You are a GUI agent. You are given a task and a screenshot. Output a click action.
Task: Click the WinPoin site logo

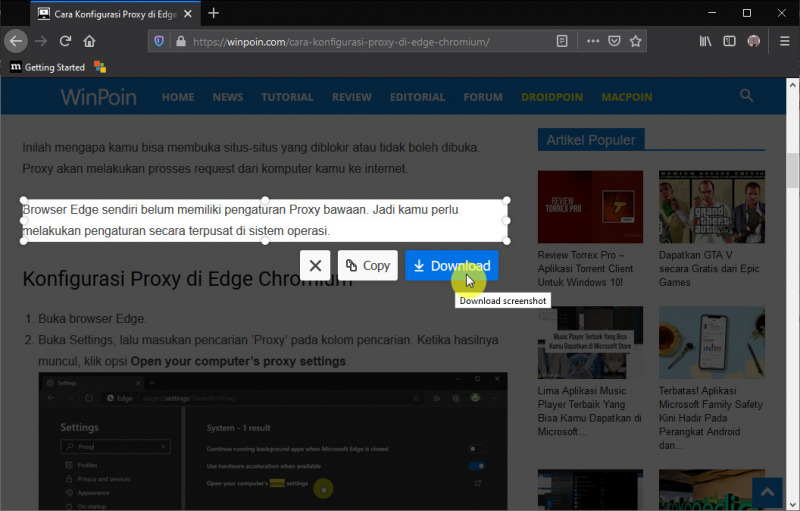(98, 97)
